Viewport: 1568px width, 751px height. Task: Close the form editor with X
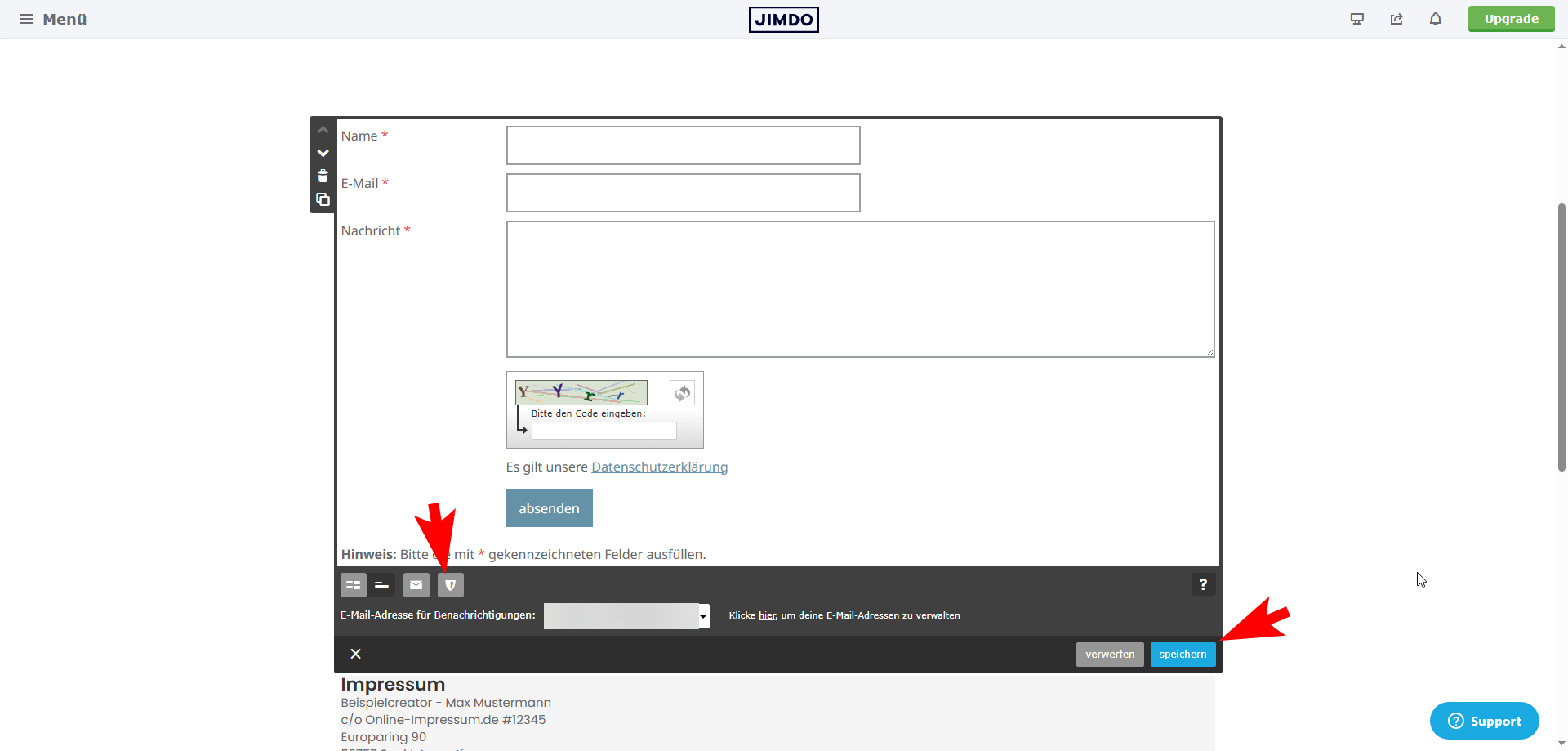355,654
